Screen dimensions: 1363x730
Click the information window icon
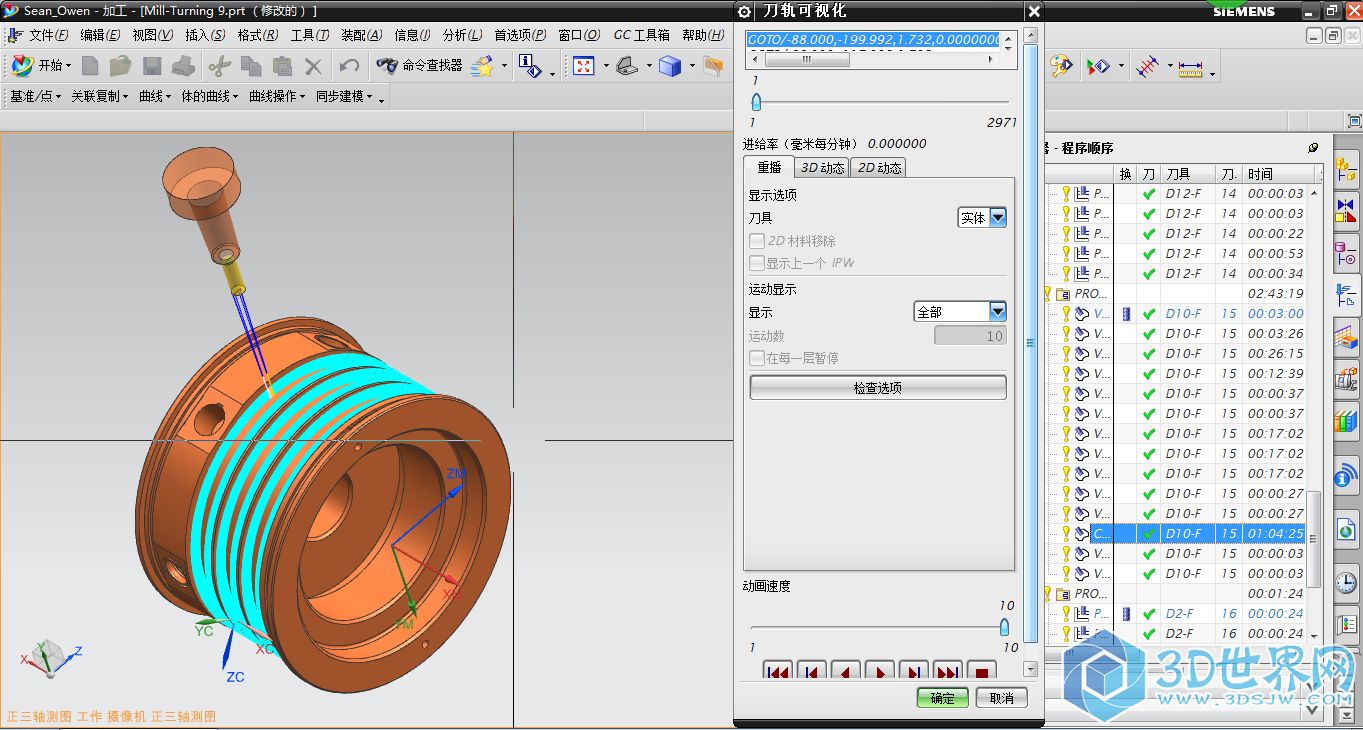[x=531, y=66]
